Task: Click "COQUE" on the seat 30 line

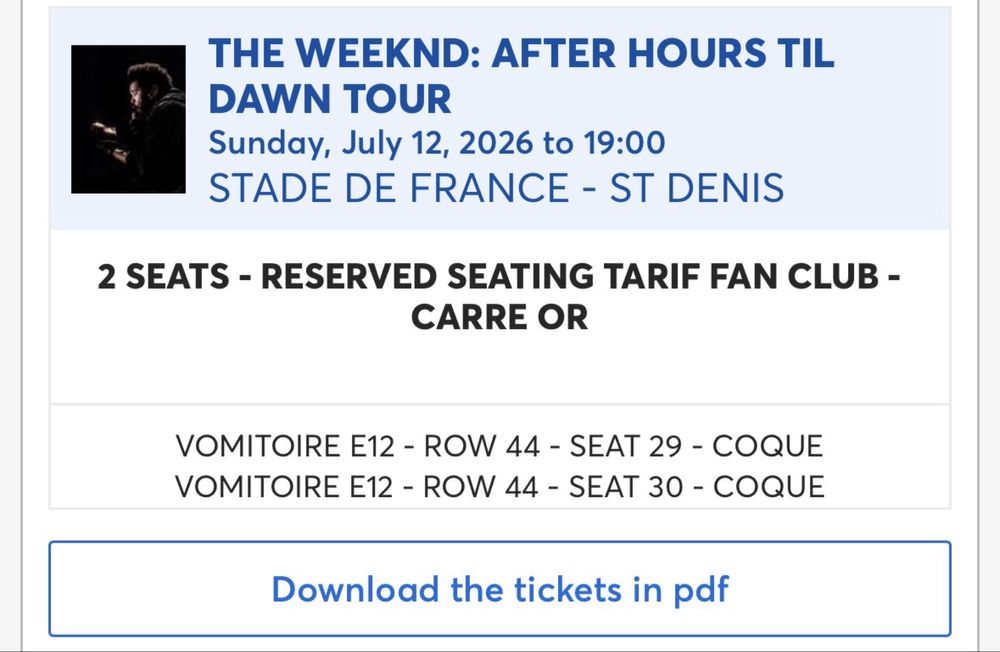Action: coord(768,487)
